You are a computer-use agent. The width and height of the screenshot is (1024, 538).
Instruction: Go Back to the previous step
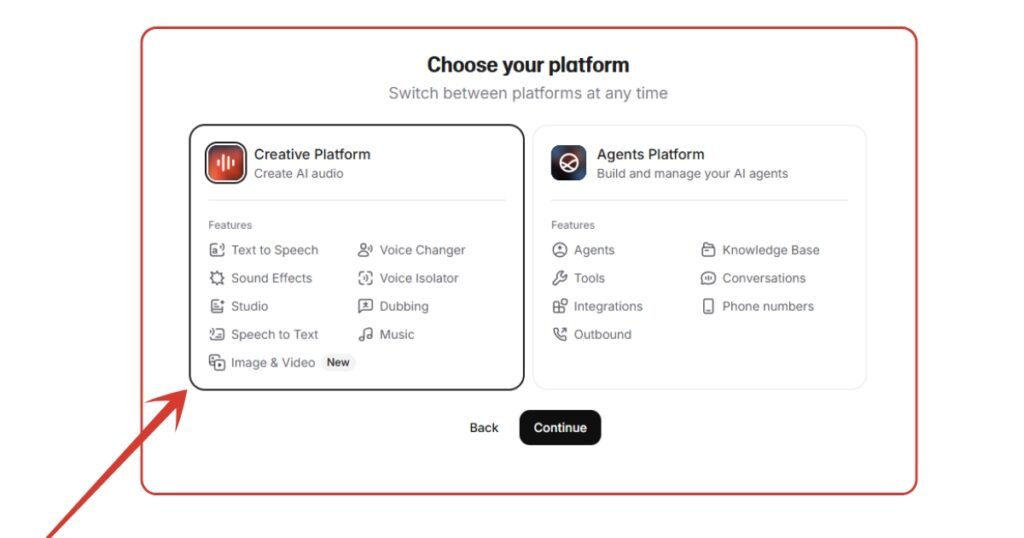pos(484,428)
